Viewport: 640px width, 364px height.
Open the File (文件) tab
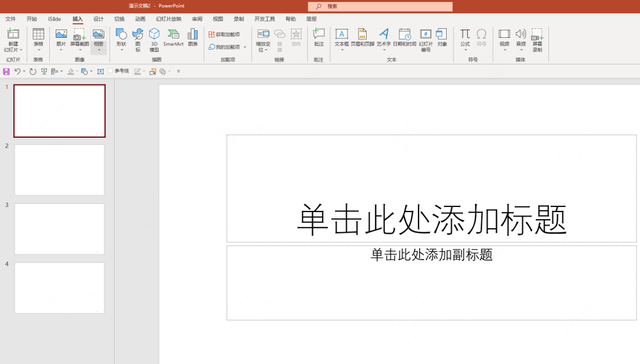11,19
